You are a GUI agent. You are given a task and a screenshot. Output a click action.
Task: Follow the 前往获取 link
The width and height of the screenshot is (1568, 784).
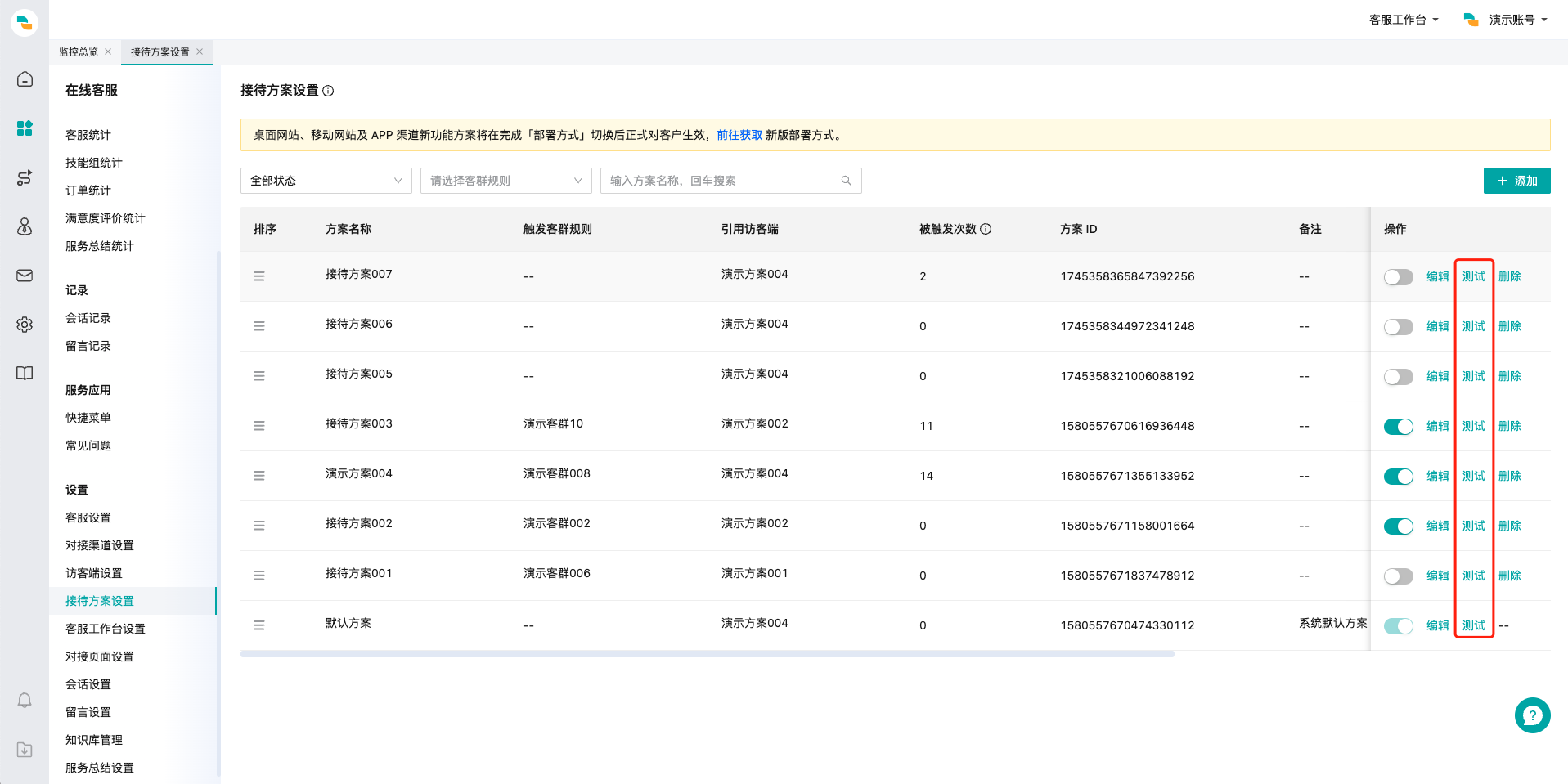pos(739,135)
